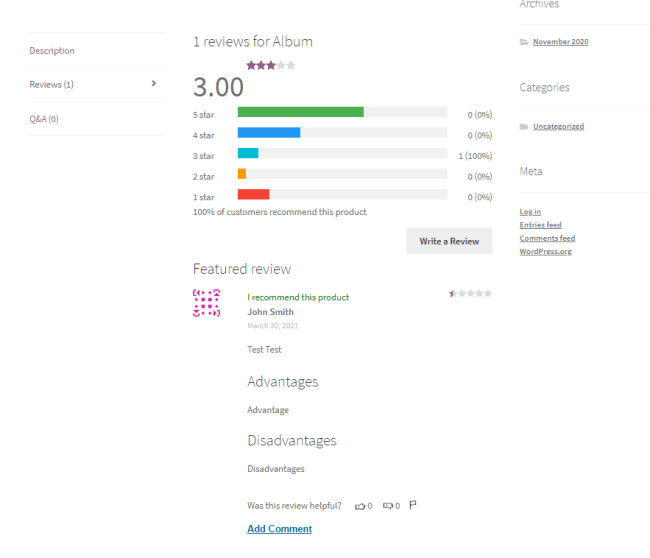Click the overall purple star rating
This screenshot has width=650, height=558.
point(271,66)
